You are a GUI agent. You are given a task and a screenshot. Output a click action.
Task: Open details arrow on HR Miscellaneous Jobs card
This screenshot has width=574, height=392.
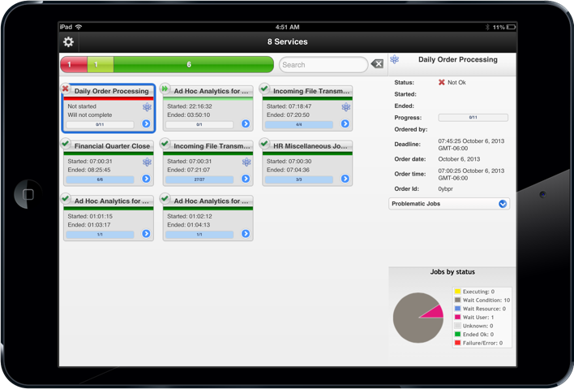345,179
